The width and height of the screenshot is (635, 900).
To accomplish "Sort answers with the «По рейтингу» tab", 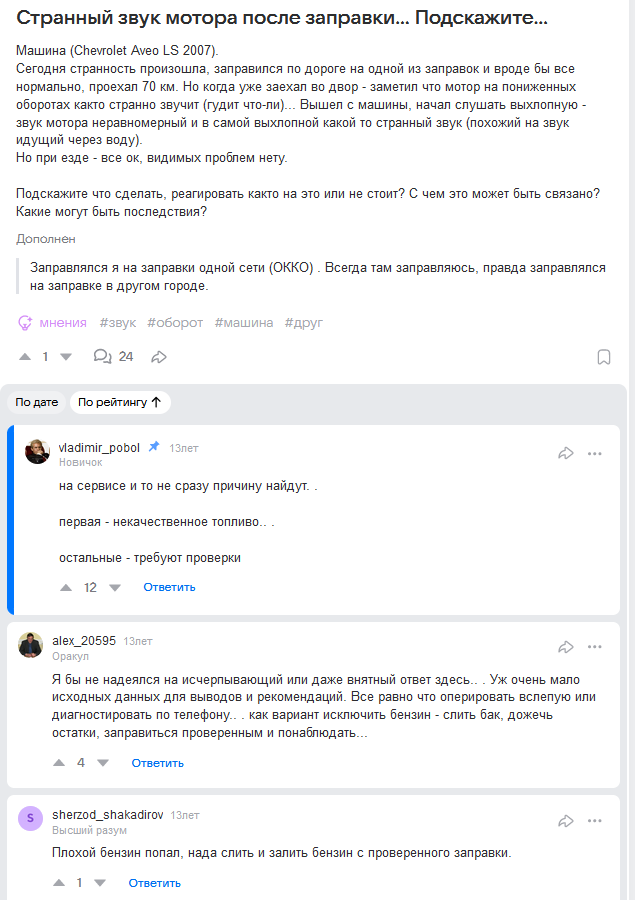I will (120, 402).
